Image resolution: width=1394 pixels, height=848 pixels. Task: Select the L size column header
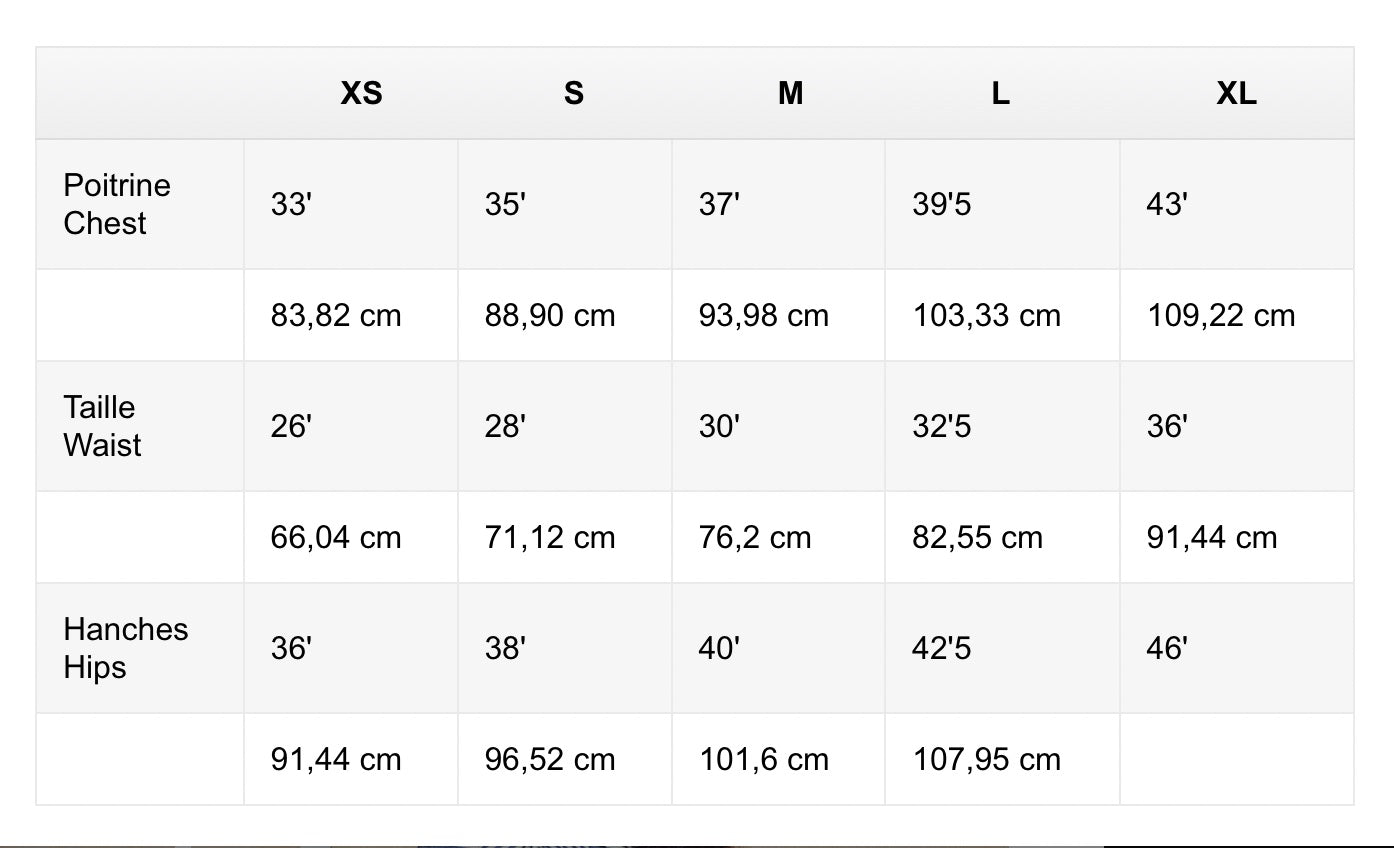pyautogui.click(x=1000, y=94)
